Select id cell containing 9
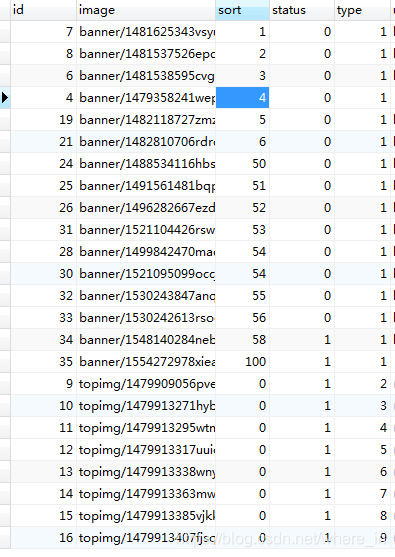The height and width of the screenshot is (557, 395). pyautogui.click(x=43, y=384)
